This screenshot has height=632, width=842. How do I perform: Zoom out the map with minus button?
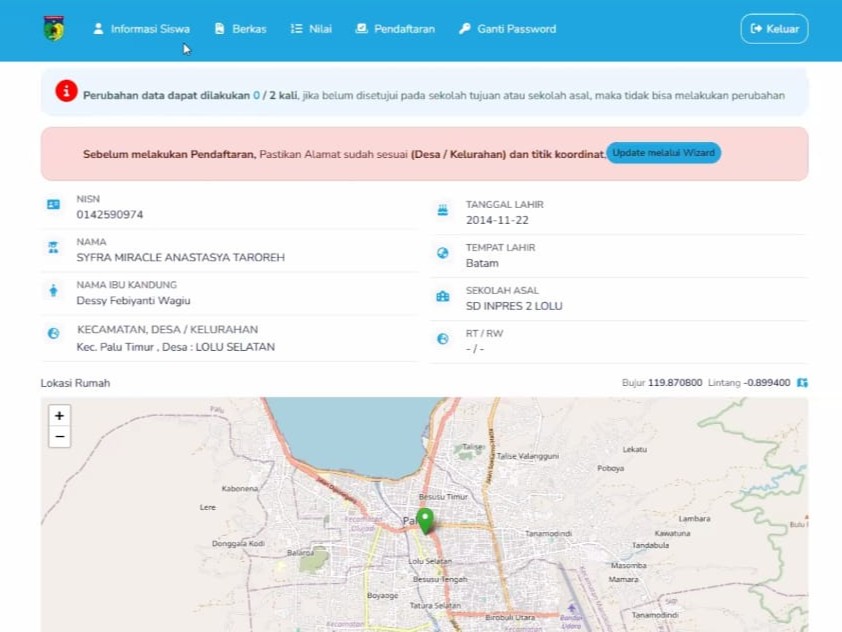coord(60,437)
